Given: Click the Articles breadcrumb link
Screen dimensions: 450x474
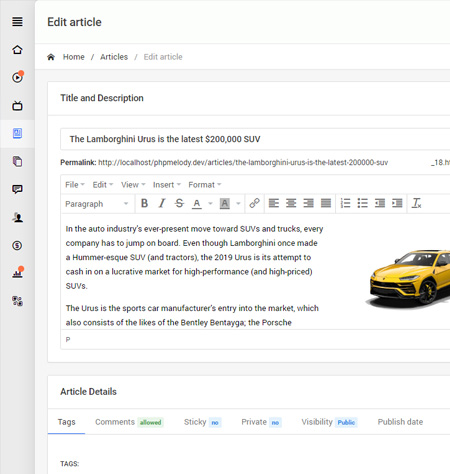Looking at the screenshot, I should [x=114, y=57].
